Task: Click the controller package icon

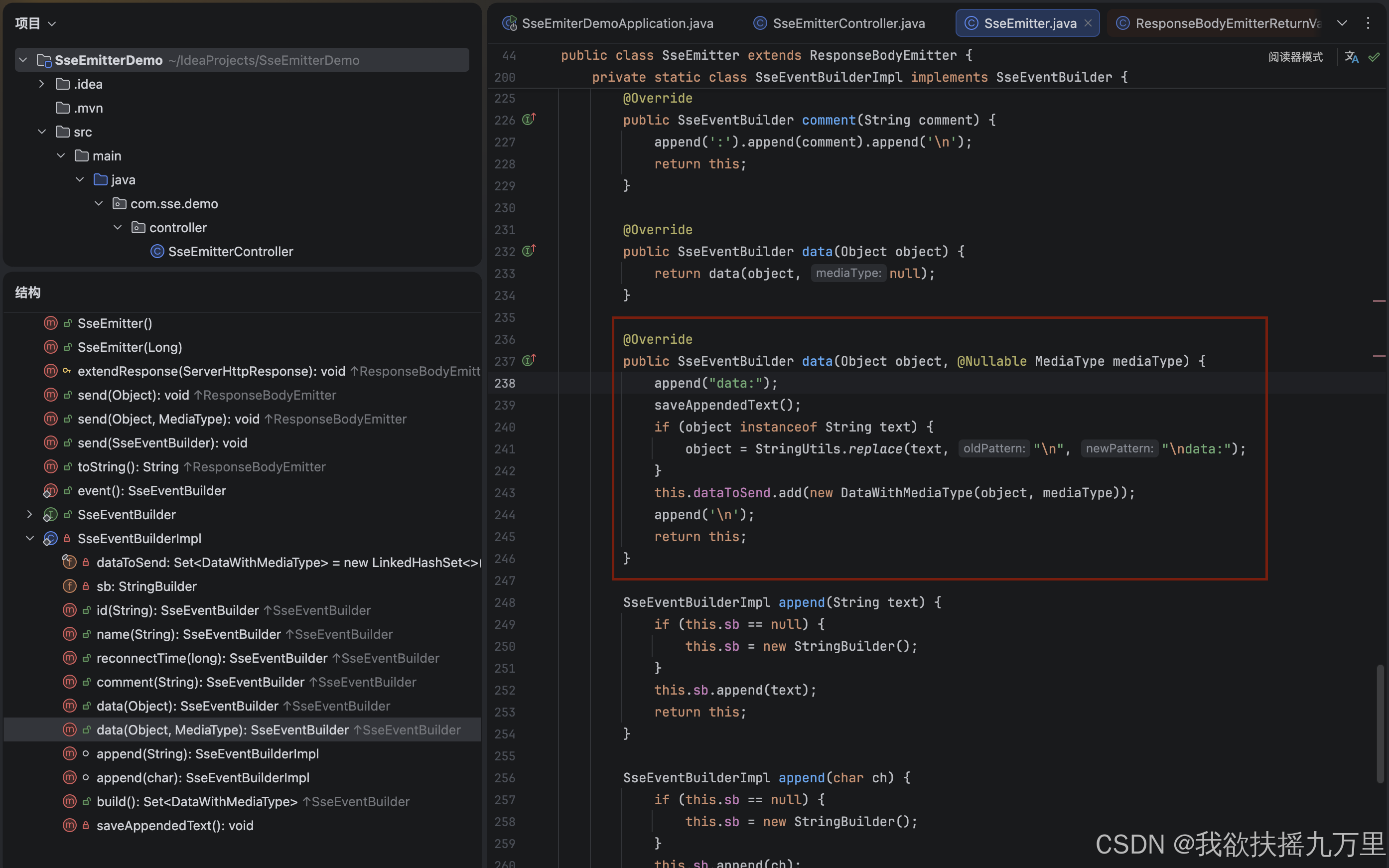Action: tap(139, 227)
